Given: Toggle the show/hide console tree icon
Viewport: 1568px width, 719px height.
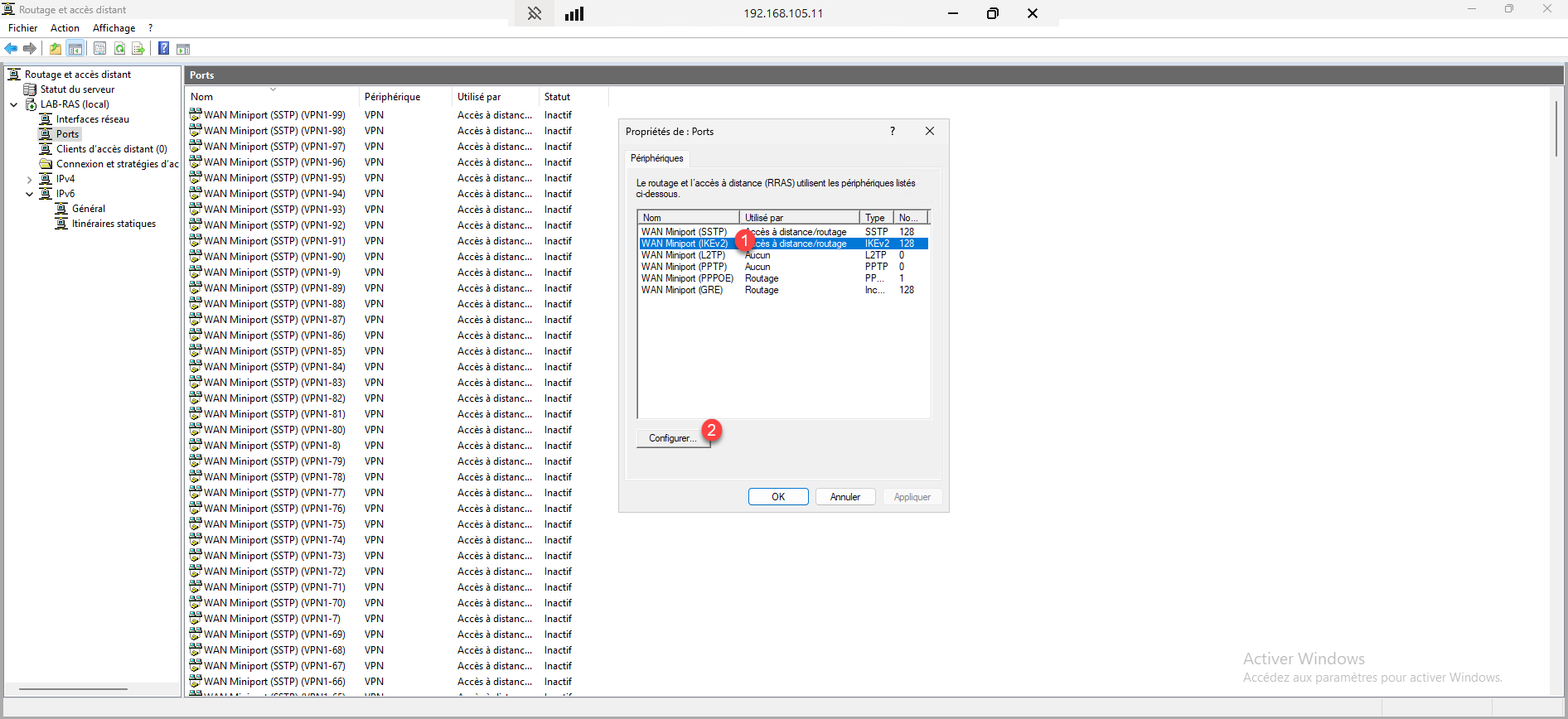Looking at the screenshot, I should pos(75,49).
